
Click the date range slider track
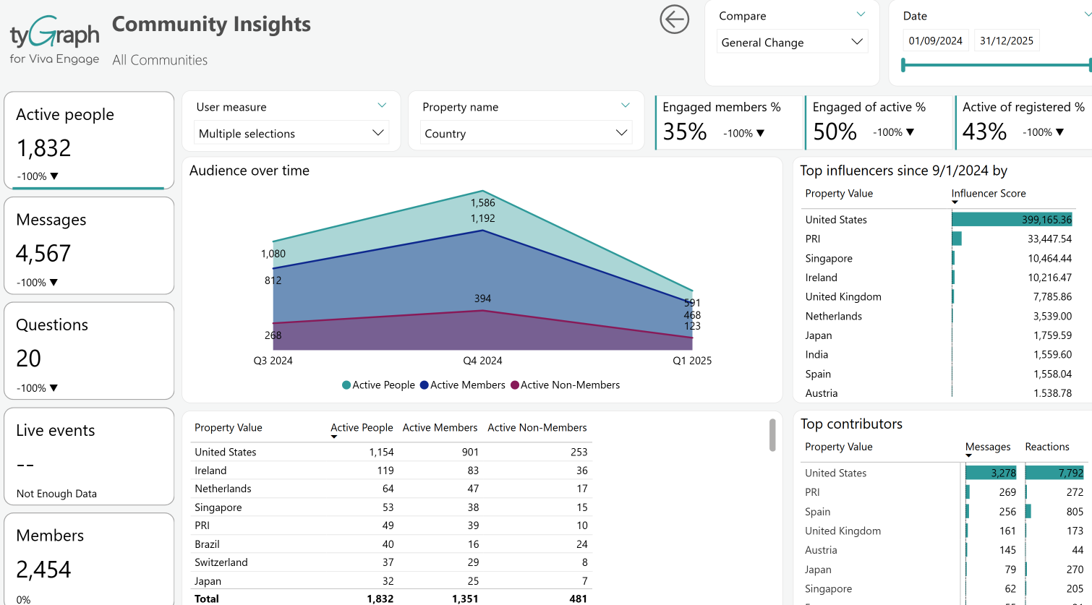(x=997, y=65)
